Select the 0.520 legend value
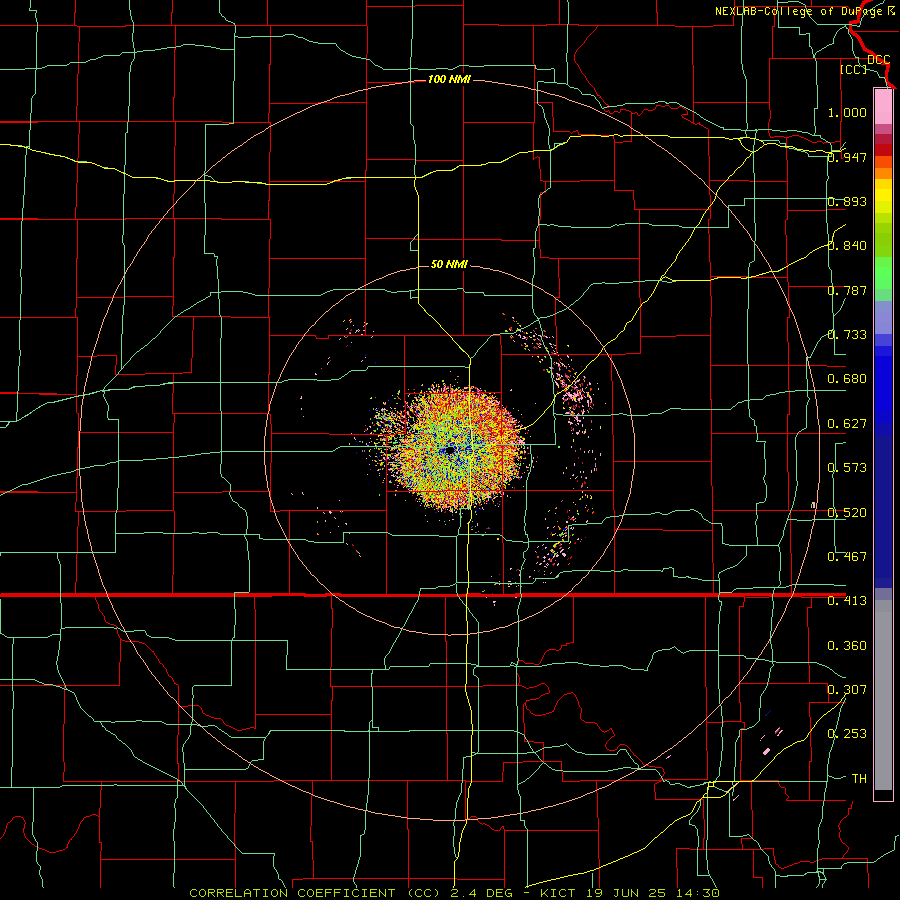This screenshot has width=900, height=900. point(847,513)
